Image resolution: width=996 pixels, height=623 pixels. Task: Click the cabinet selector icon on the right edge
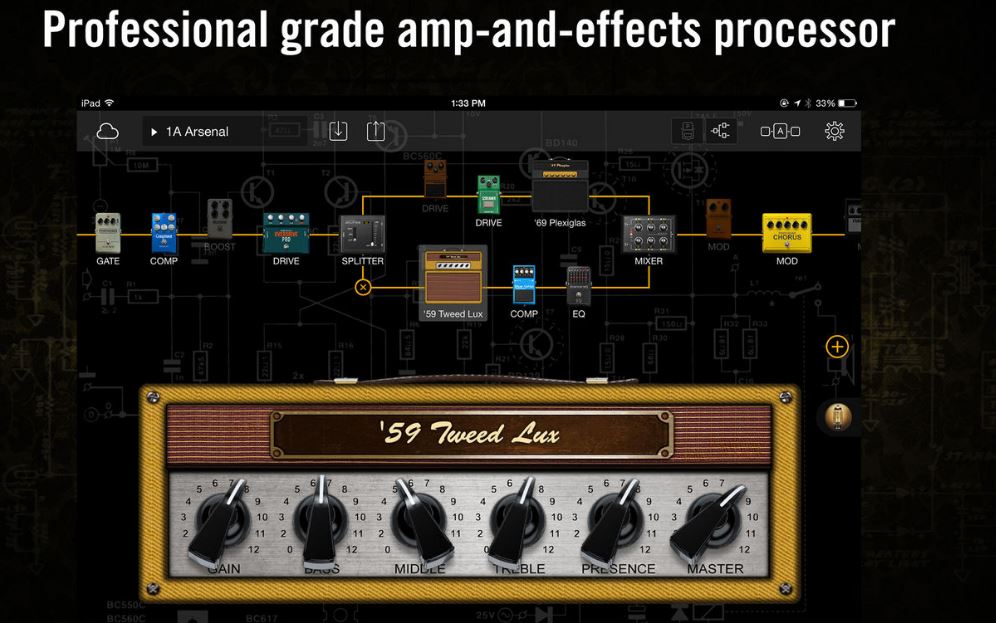[838, 417]
